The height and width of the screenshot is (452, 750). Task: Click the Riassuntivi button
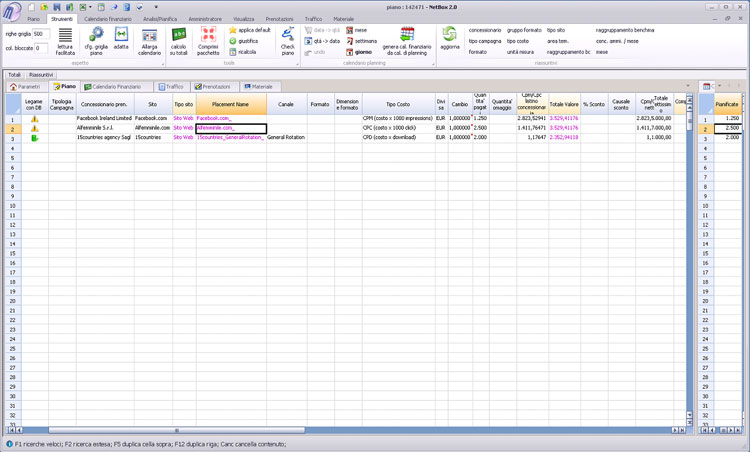(x=41, y=75)
